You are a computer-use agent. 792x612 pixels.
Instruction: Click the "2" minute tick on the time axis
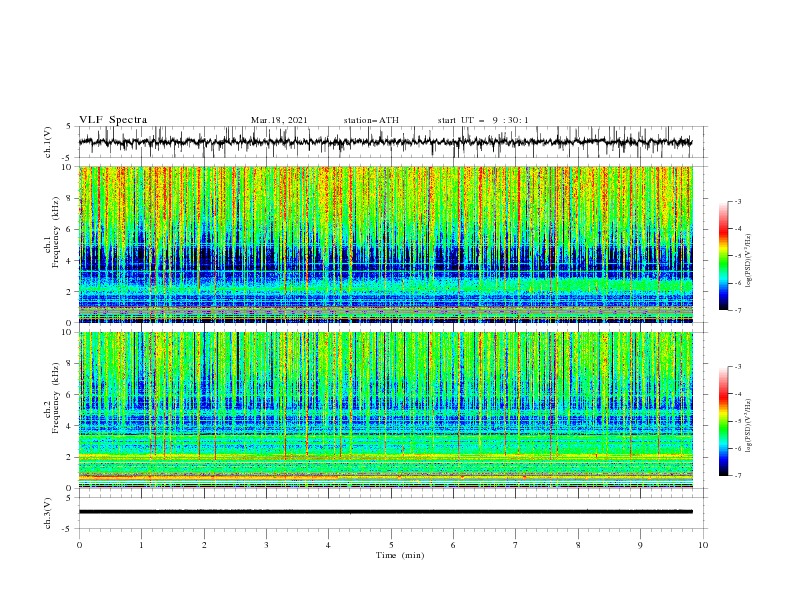click(x=204, y=545)
